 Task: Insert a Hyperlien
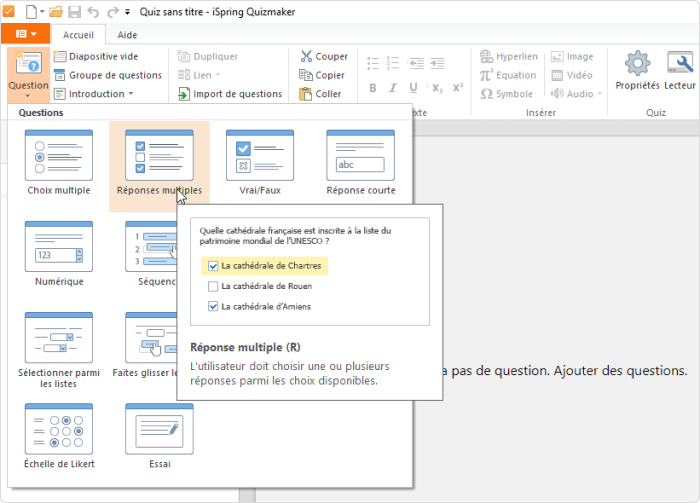point(509,57)
